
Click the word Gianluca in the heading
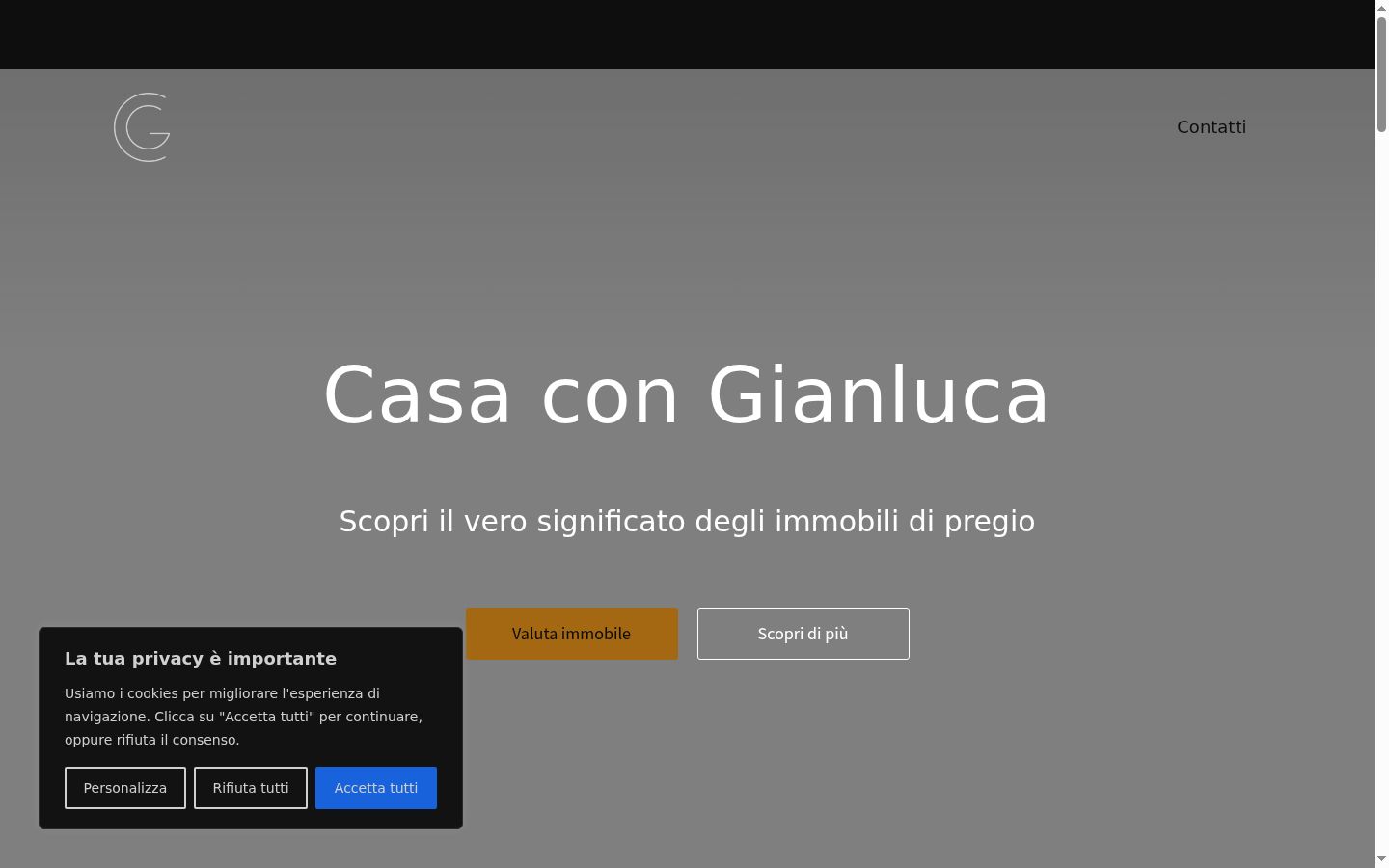[879, 395]
